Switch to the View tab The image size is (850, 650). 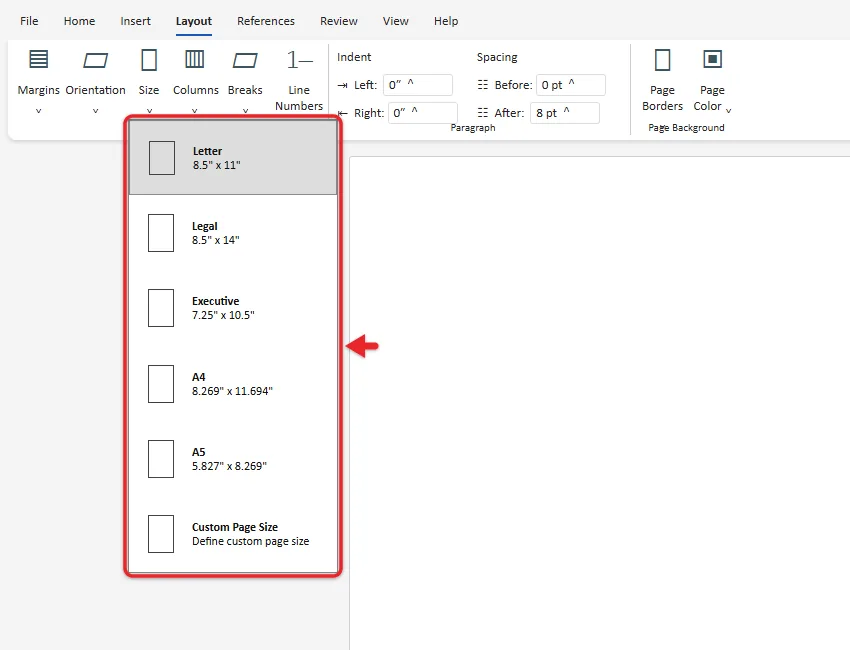coord(396,21)
